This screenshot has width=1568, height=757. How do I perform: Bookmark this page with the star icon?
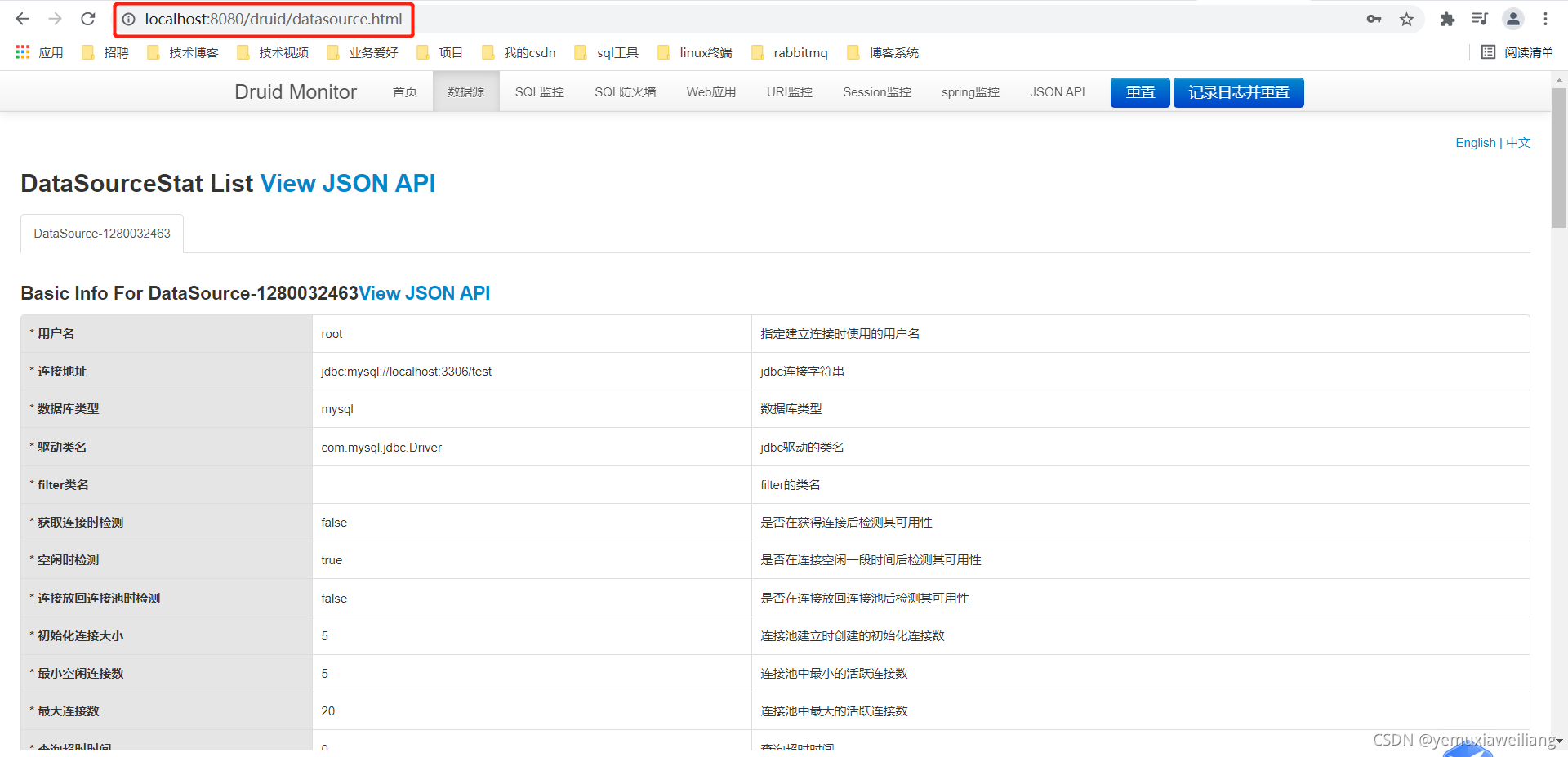[1406, 19]
